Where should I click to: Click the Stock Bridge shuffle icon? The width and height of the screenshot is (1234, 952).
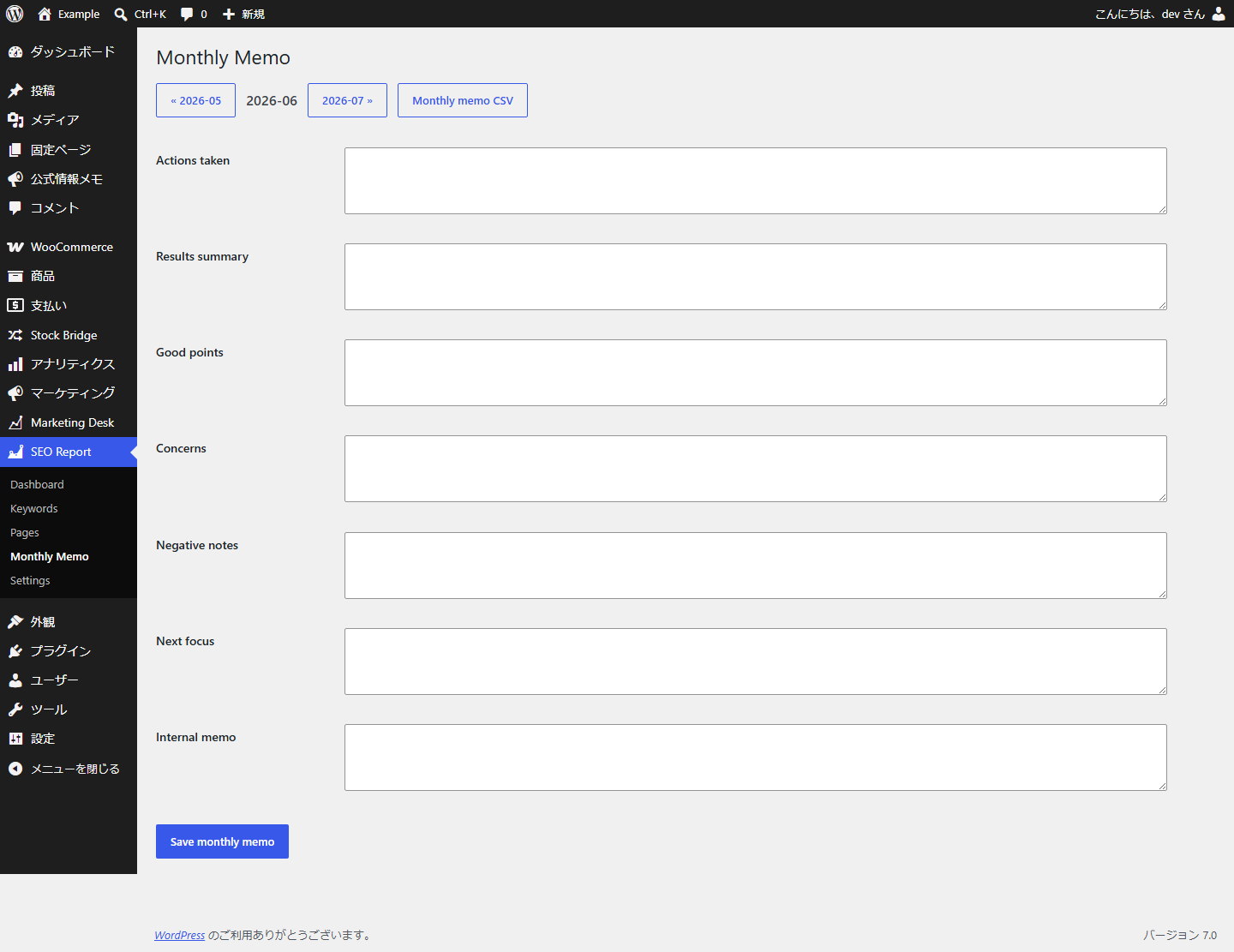pyautogui.click(x=15, y=335)
